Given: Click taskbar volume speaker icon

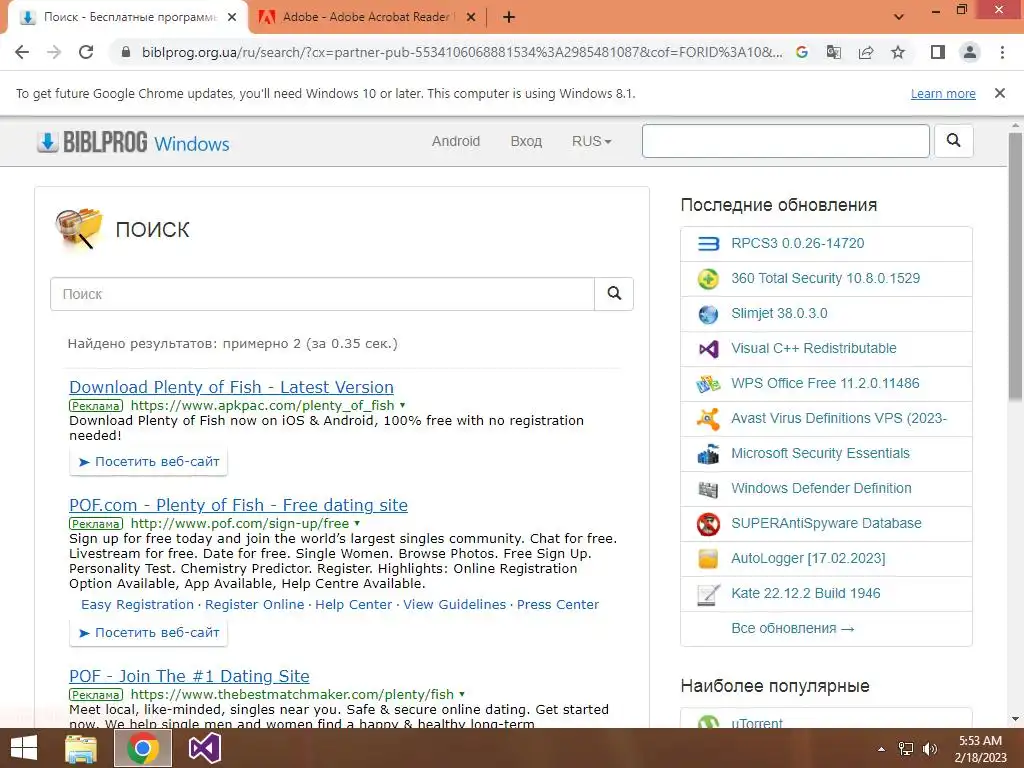Looking at the screenshot, I should [930, 749].
